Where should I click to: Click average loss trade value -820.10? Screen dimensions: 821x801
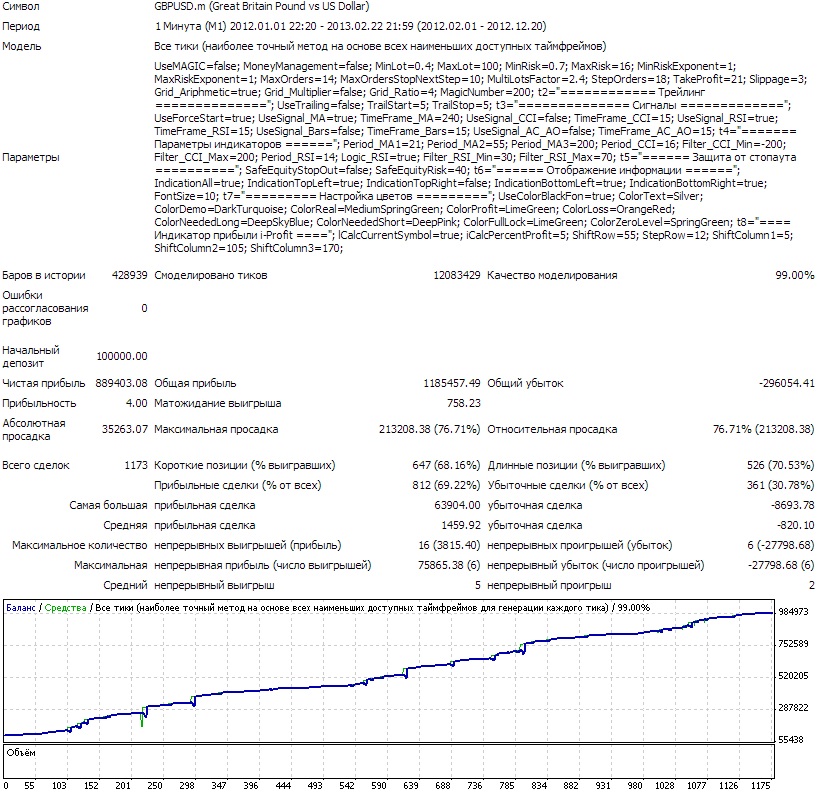(x=796, y=525)
